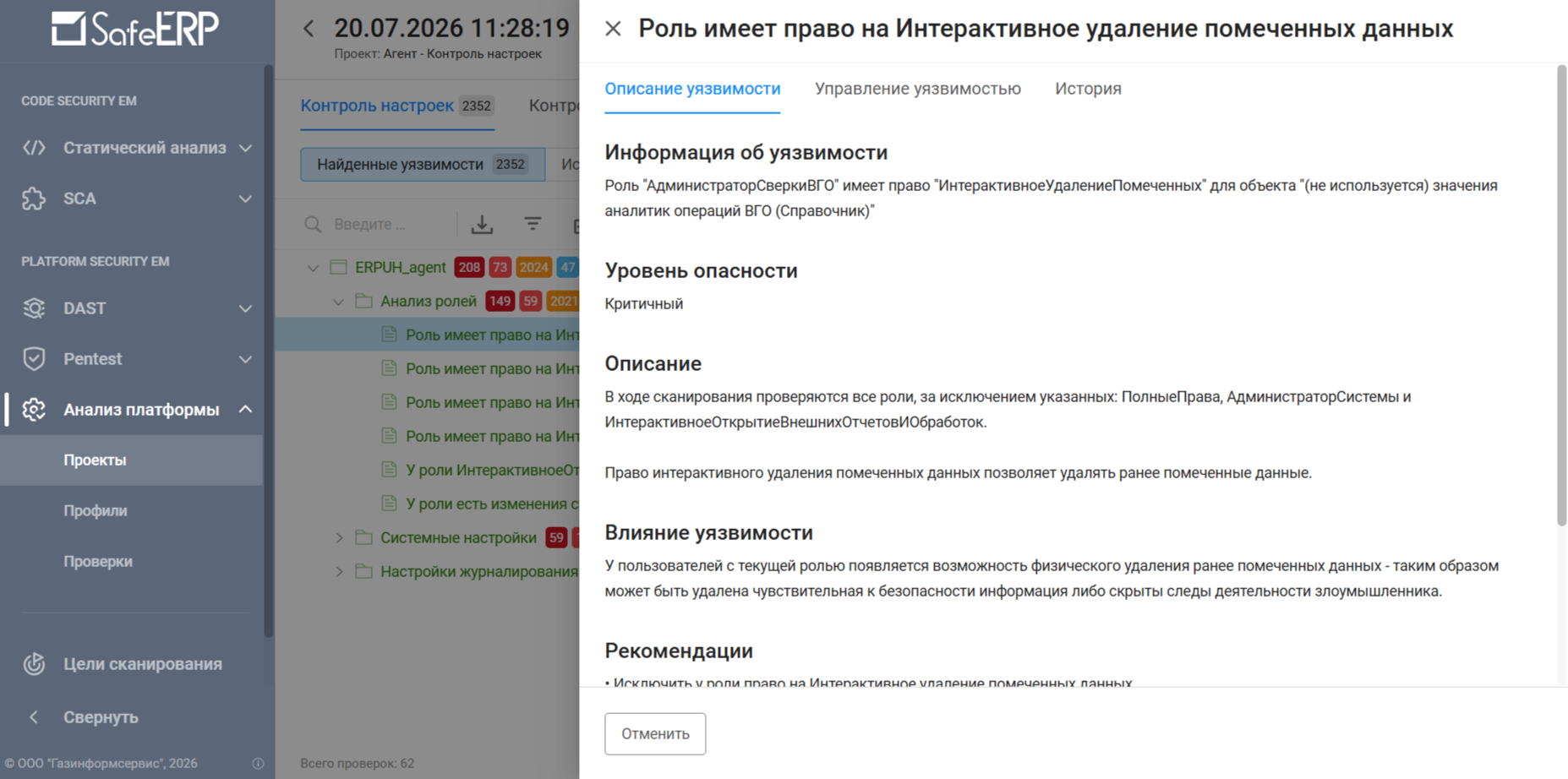
Task: Click the Анализ платформы gear icon
Action: coord(34,410)
